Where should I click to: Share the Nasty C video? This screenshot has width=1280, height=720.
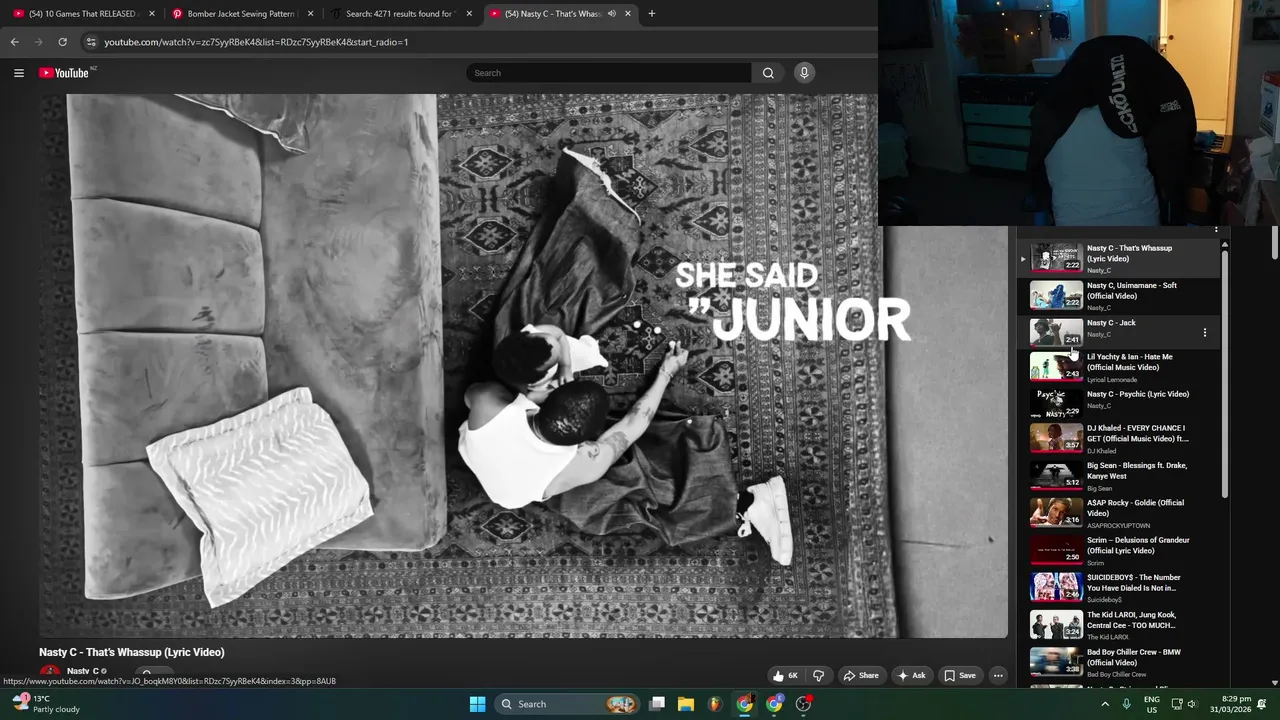tap(861, 676)
